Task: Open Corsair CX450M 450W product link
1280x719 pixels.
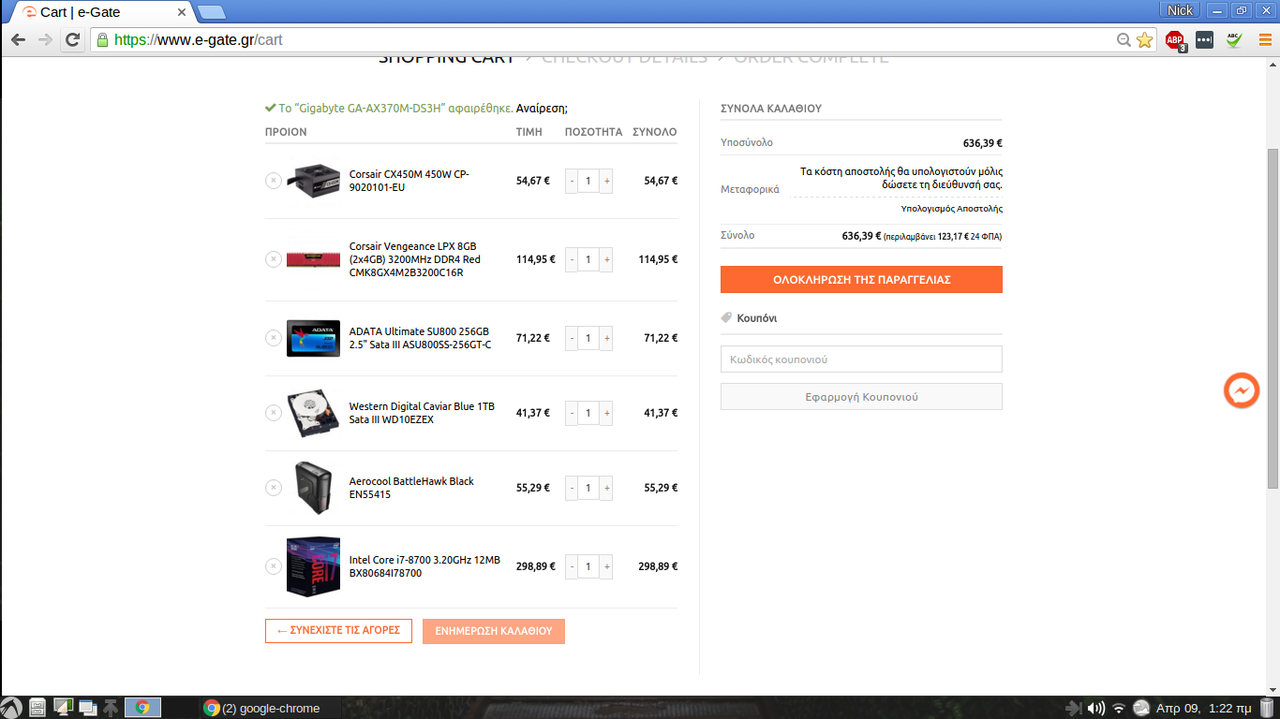Action: pyautogui.click(x=409, y=181)
